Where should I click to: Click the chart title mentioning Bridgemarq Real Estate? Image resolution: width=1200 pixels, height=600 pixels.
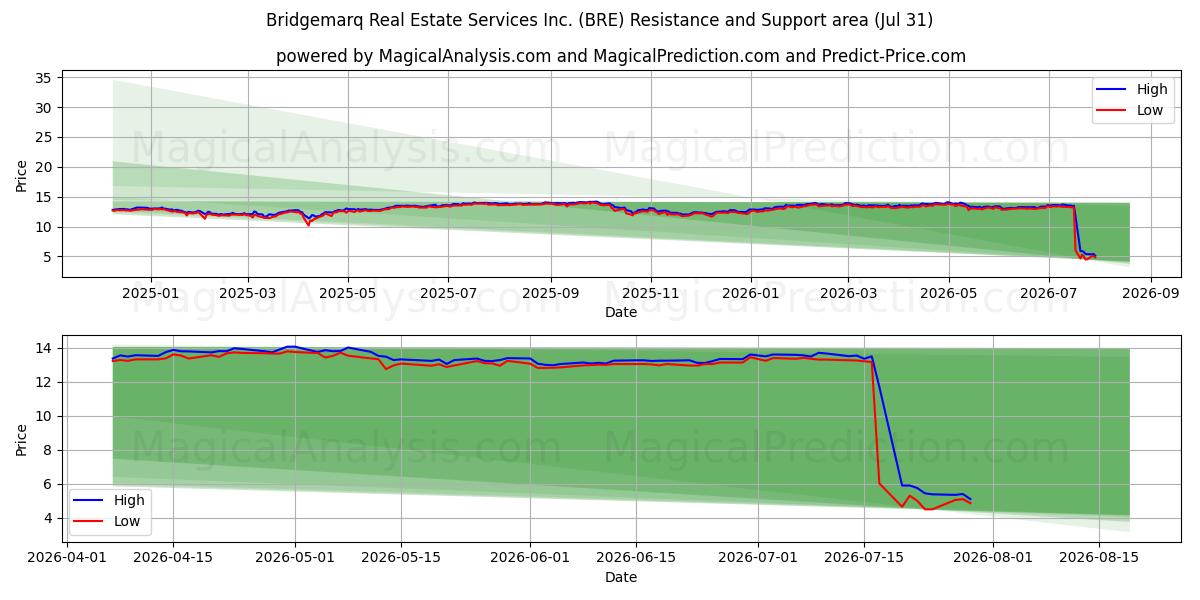(x=600, y=20)
